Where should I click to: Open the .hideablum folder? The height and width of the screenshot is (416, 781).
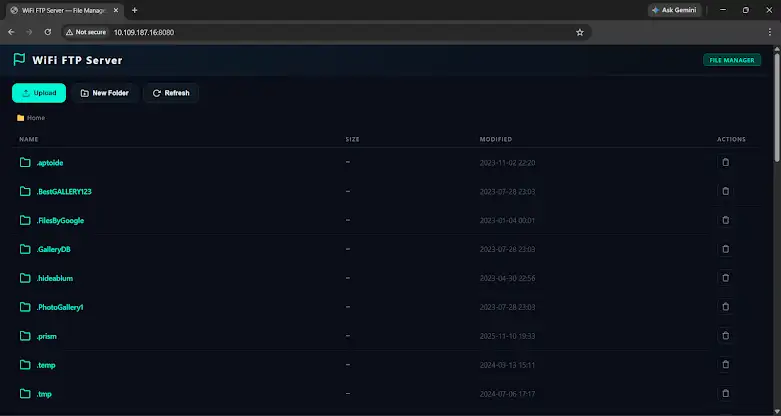(x=55, y=278)
